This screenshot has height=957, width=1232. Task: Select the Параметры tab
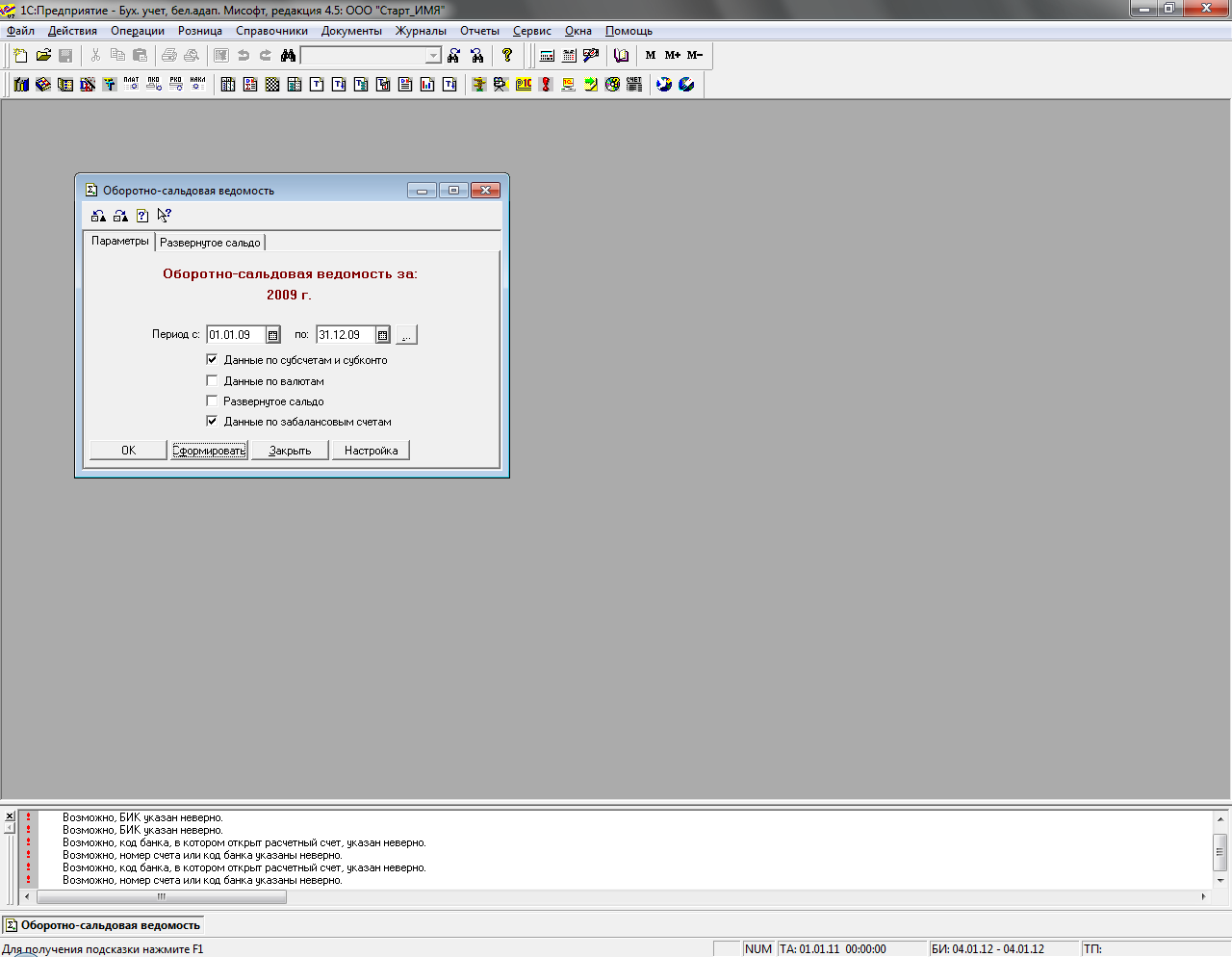120,241
